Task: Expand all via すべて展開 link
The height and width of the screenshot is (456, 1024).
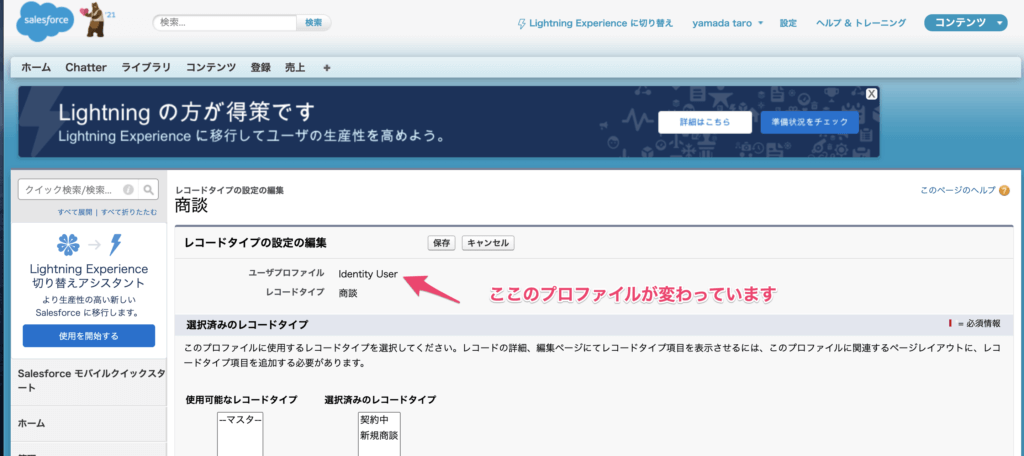Action: coord(75,212)
